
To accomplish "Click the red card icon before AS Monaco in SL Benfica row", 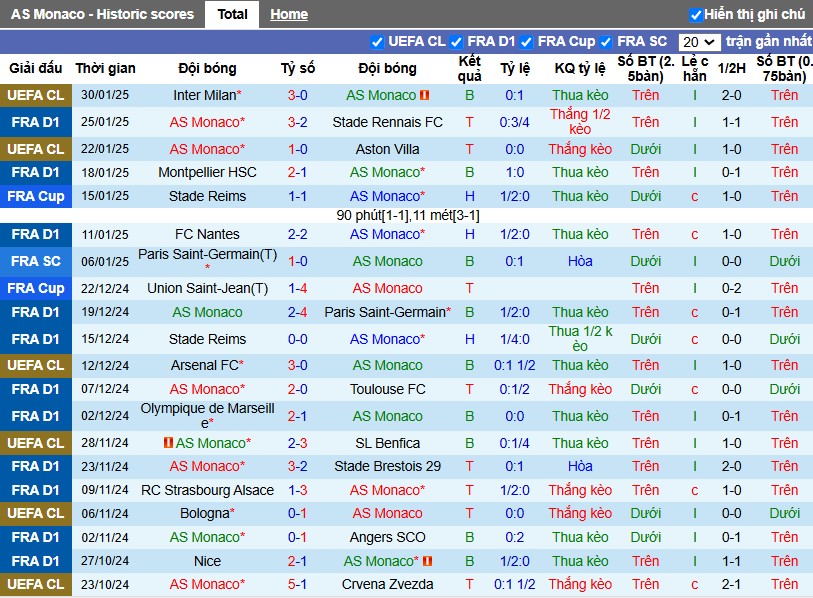I will (168, 443).
